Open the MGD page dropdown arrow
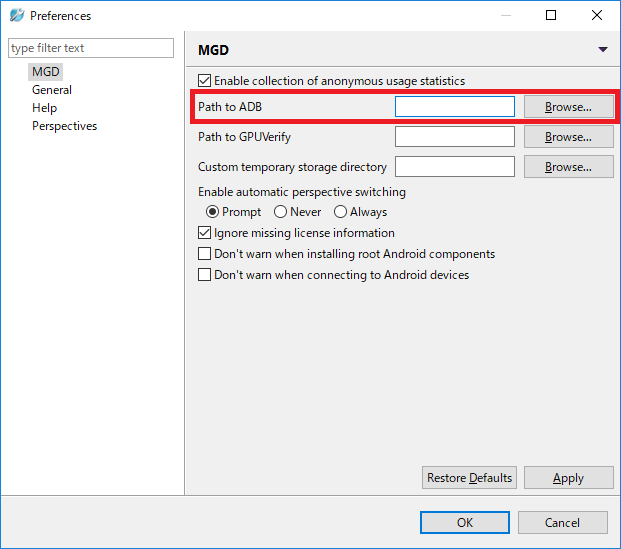This screenshot has height=549, width=621. coord(603,50)
